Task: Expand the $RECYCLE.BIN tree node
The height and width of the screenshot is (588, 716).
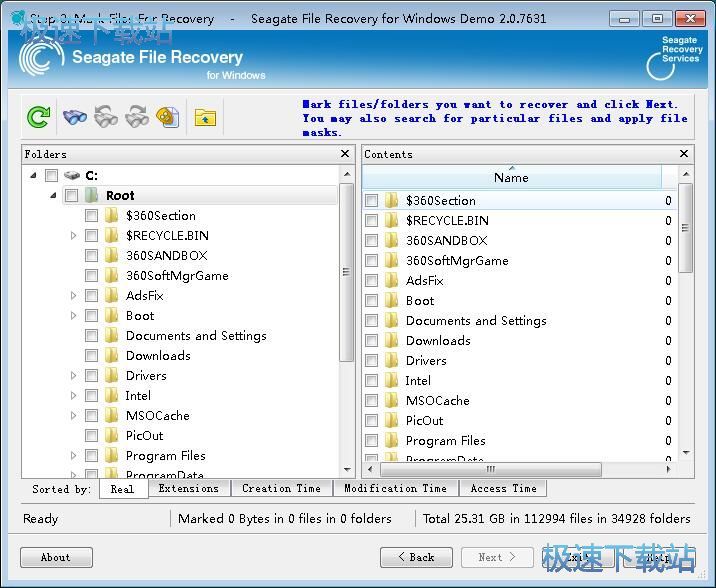Action: [73, 236]
